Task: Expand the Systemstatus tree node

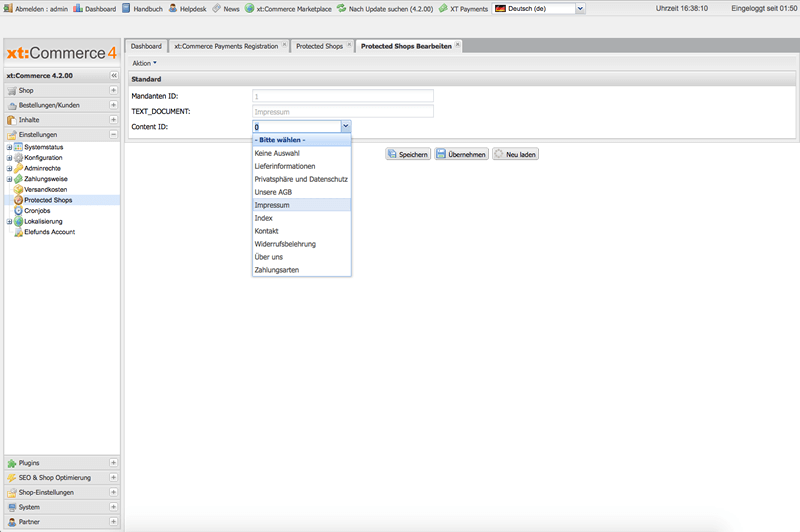Action: 9,147
